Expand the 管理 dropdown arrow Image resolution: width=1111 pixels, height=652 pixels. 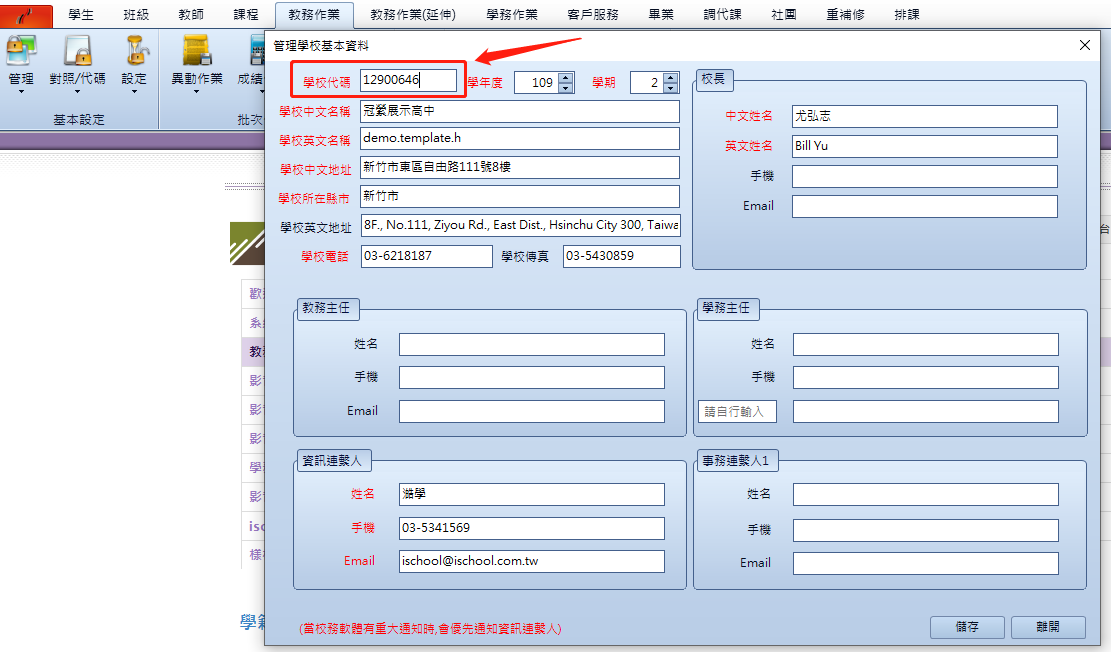tap(21, 92)
